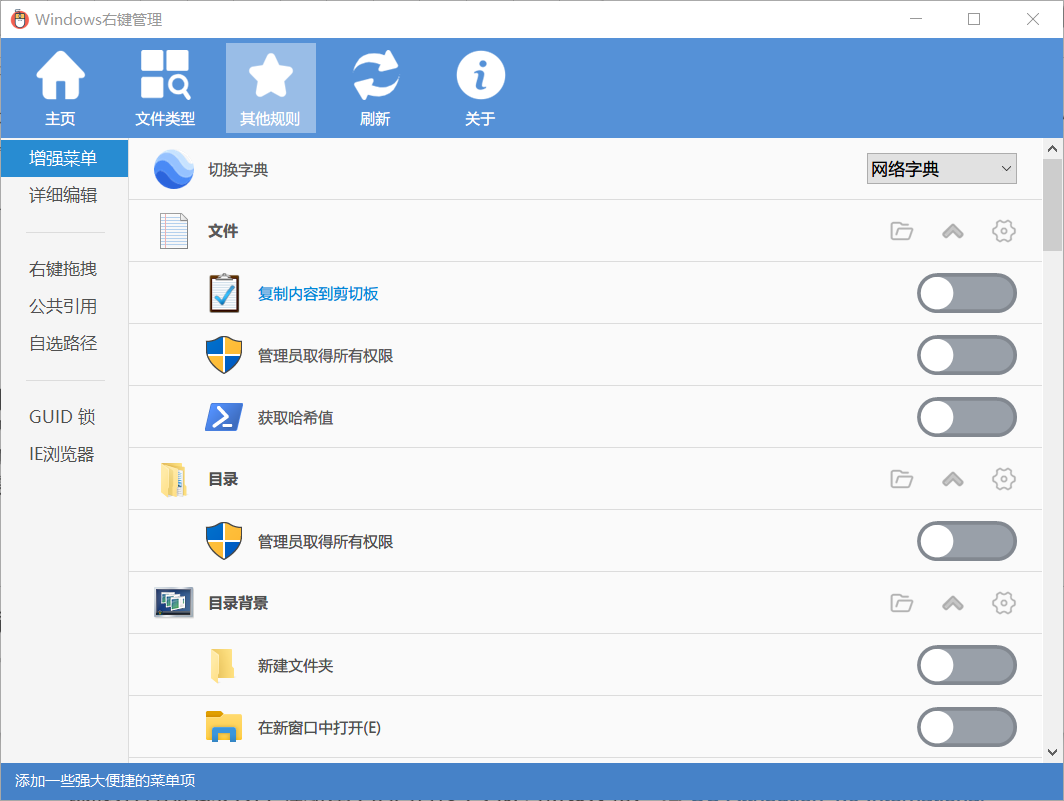Open the GUID 锁 sidebar entry
Image resolution: width=1064 pixels, height=801 pixels.
[x=62, y=417]
